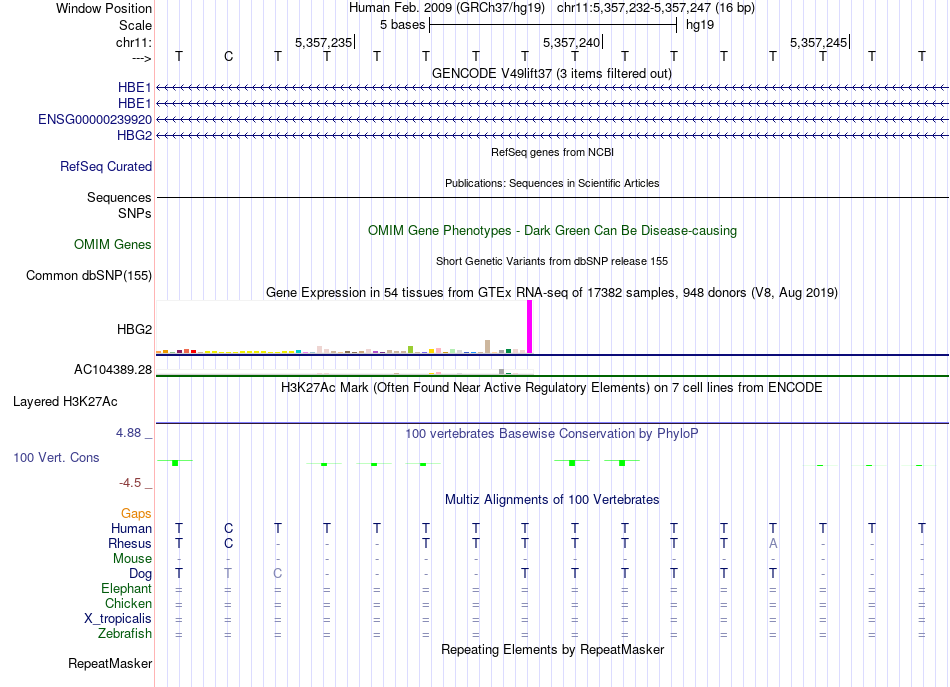Click the 5,357,235 ruler position
The height and width of the screenshot is (687, 950).
[324, 42]
